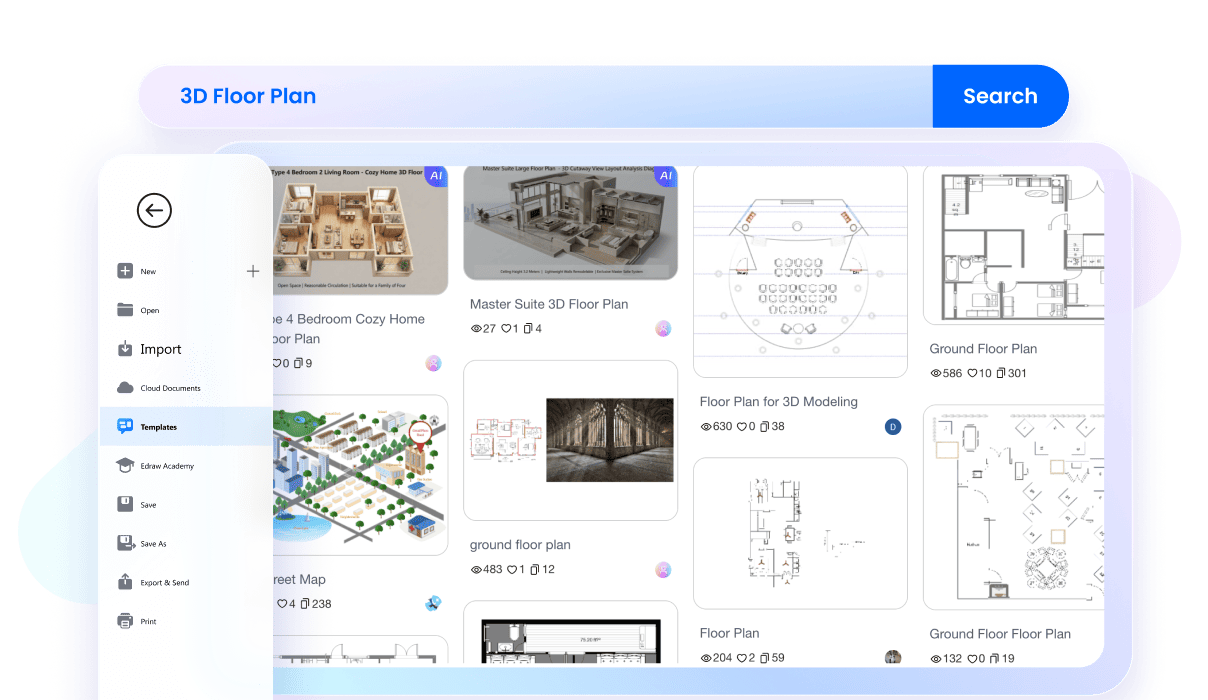Viewport: 1208px width, 700px height.
Task: Click the author avatar on Master Suite card
Action: (x=663, y=328)
